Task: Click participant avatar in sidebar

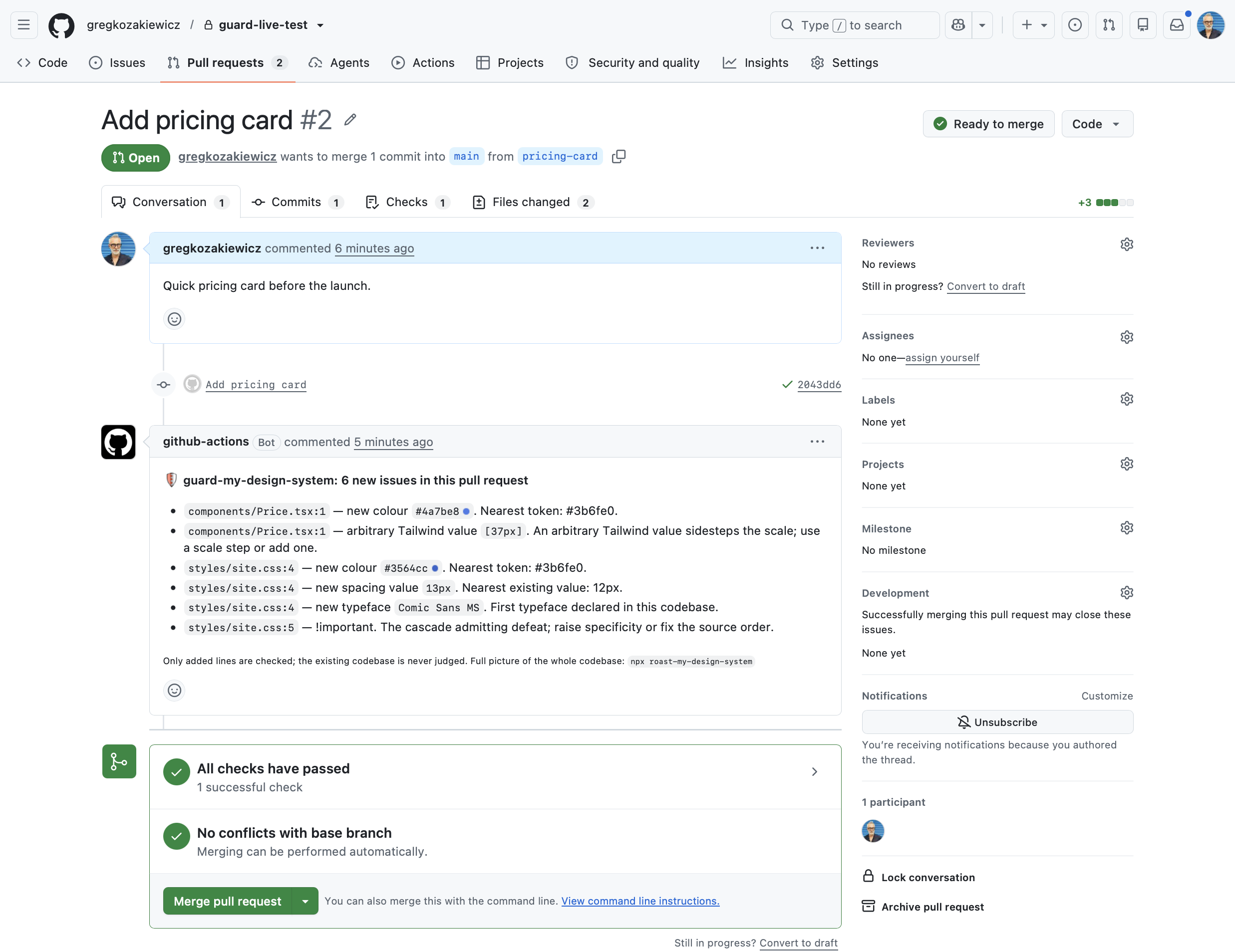Action: click(x=873, y=830)
